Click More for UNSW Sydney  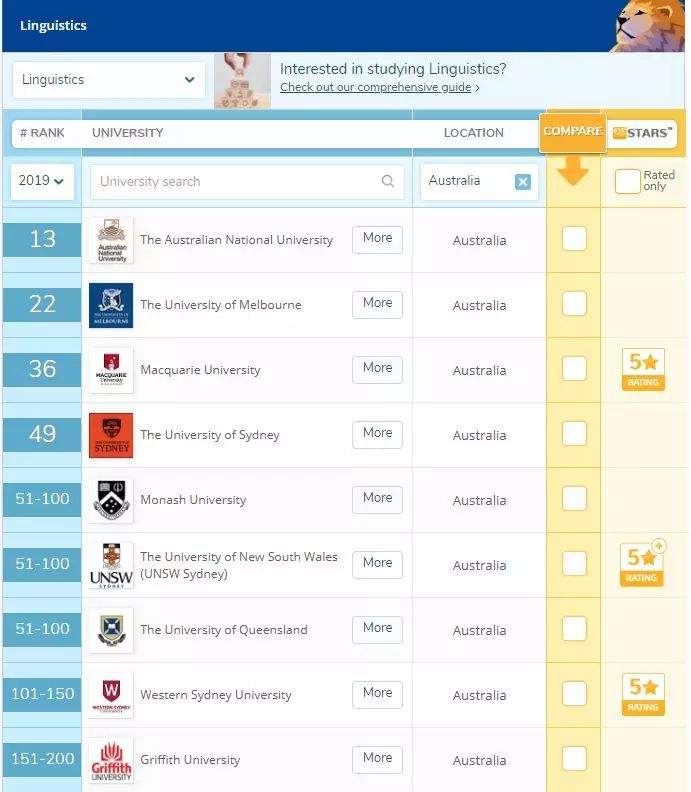pos(377,564)
